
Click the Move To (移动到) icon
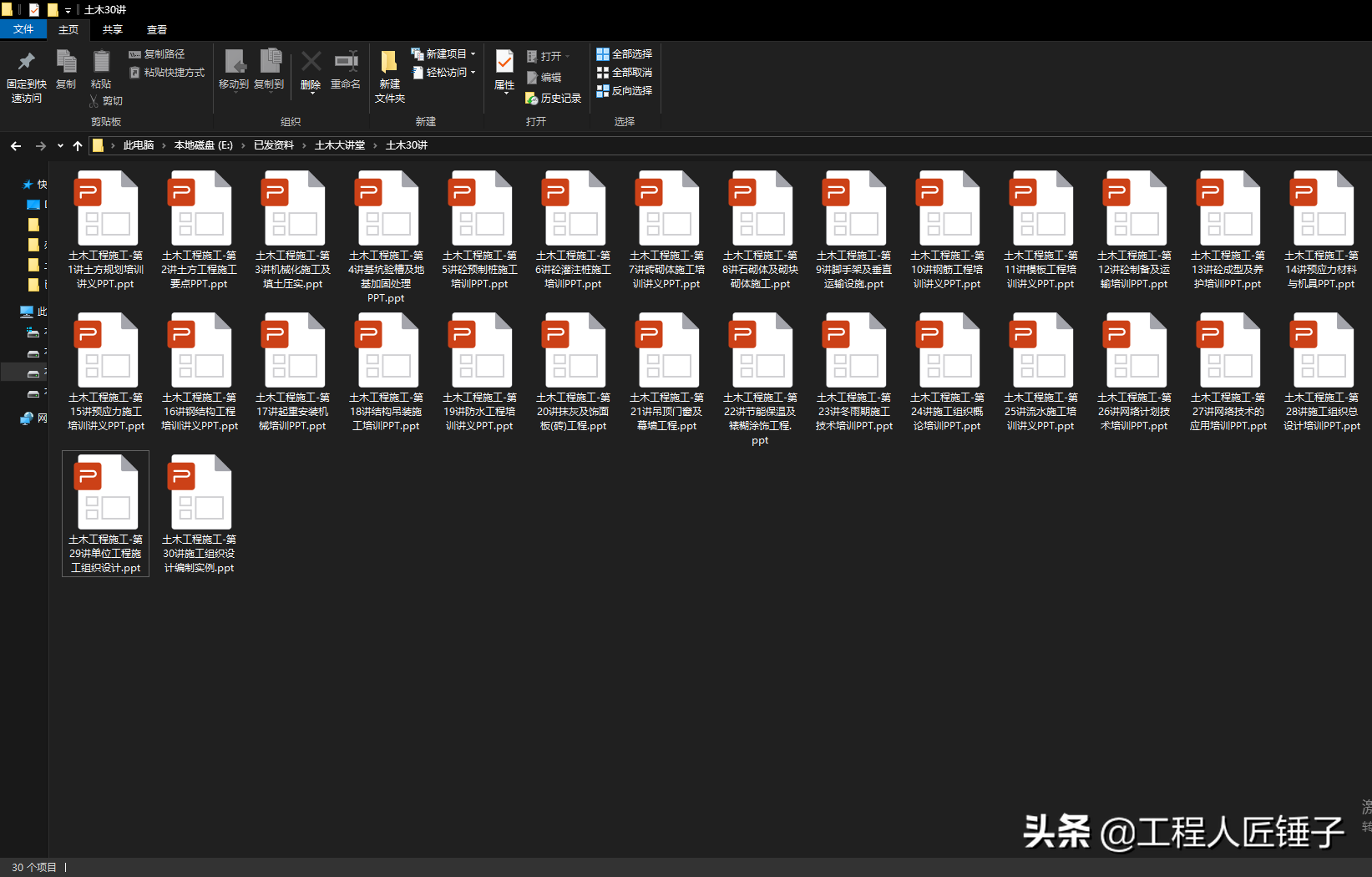(x=234, y=63)
